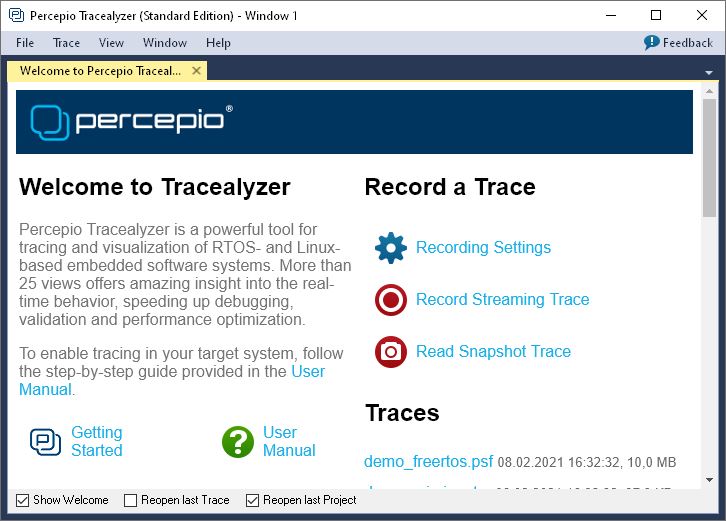Open the Help menu
This screenshot has height=521, width=726.
pos(218,43)
